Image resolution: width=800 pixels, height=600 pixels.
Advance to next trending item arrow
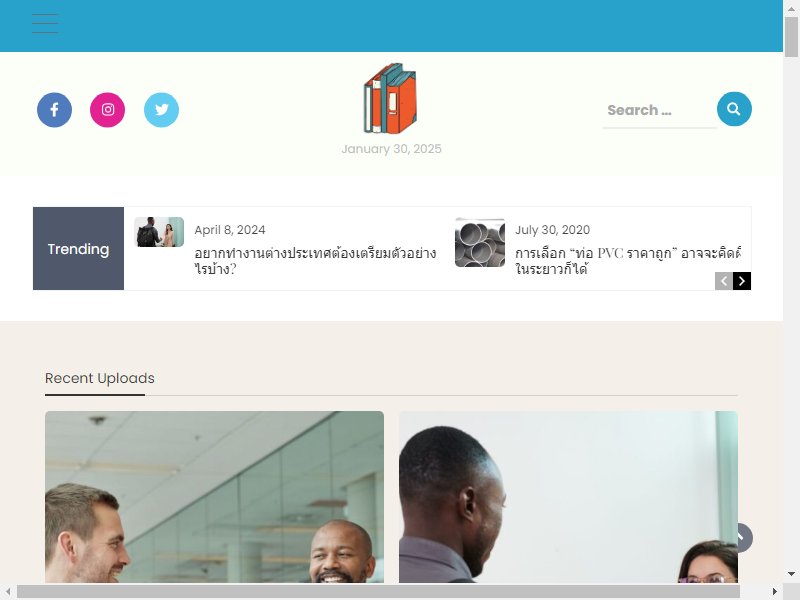(742, 281)
